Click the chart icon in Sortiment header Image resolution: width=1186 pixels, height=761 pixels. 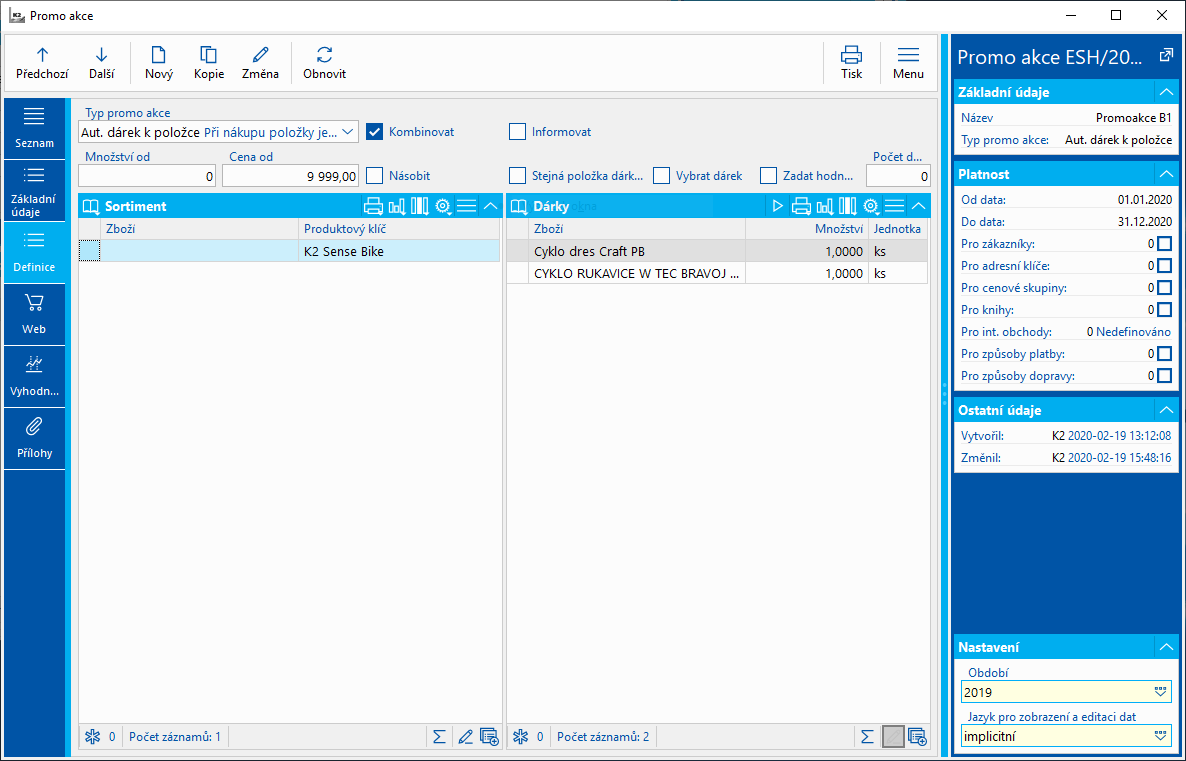397,206
